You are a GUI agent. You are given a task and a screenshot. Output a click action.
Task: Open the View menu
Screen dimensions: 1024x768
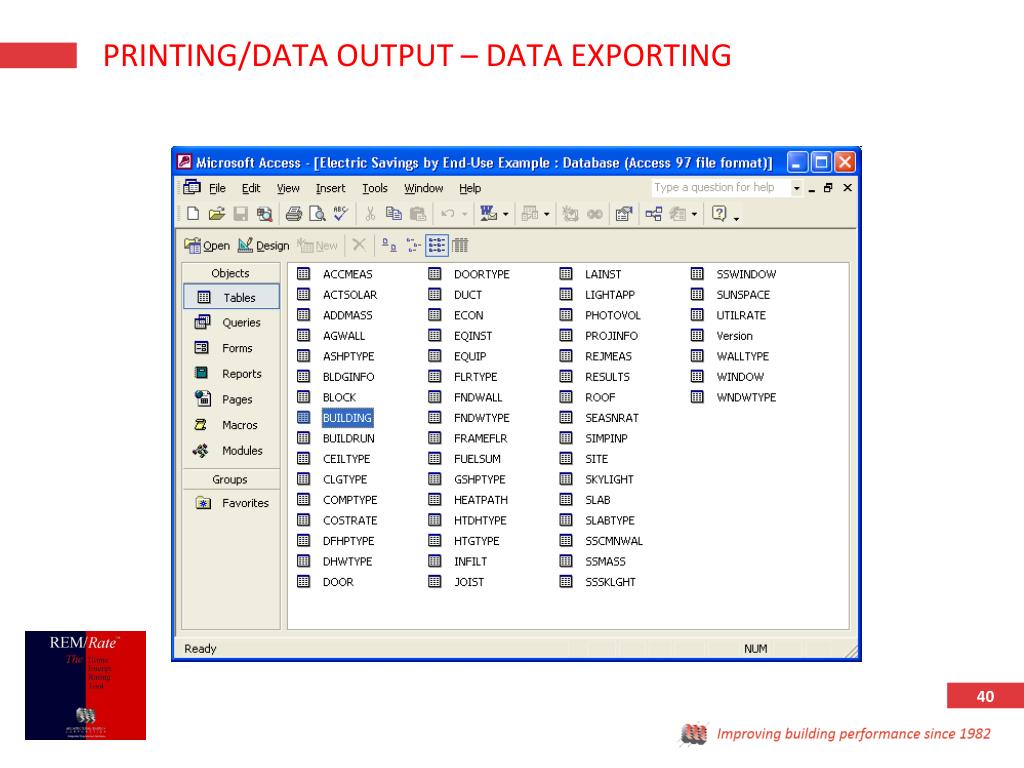(x=288, y=188)
